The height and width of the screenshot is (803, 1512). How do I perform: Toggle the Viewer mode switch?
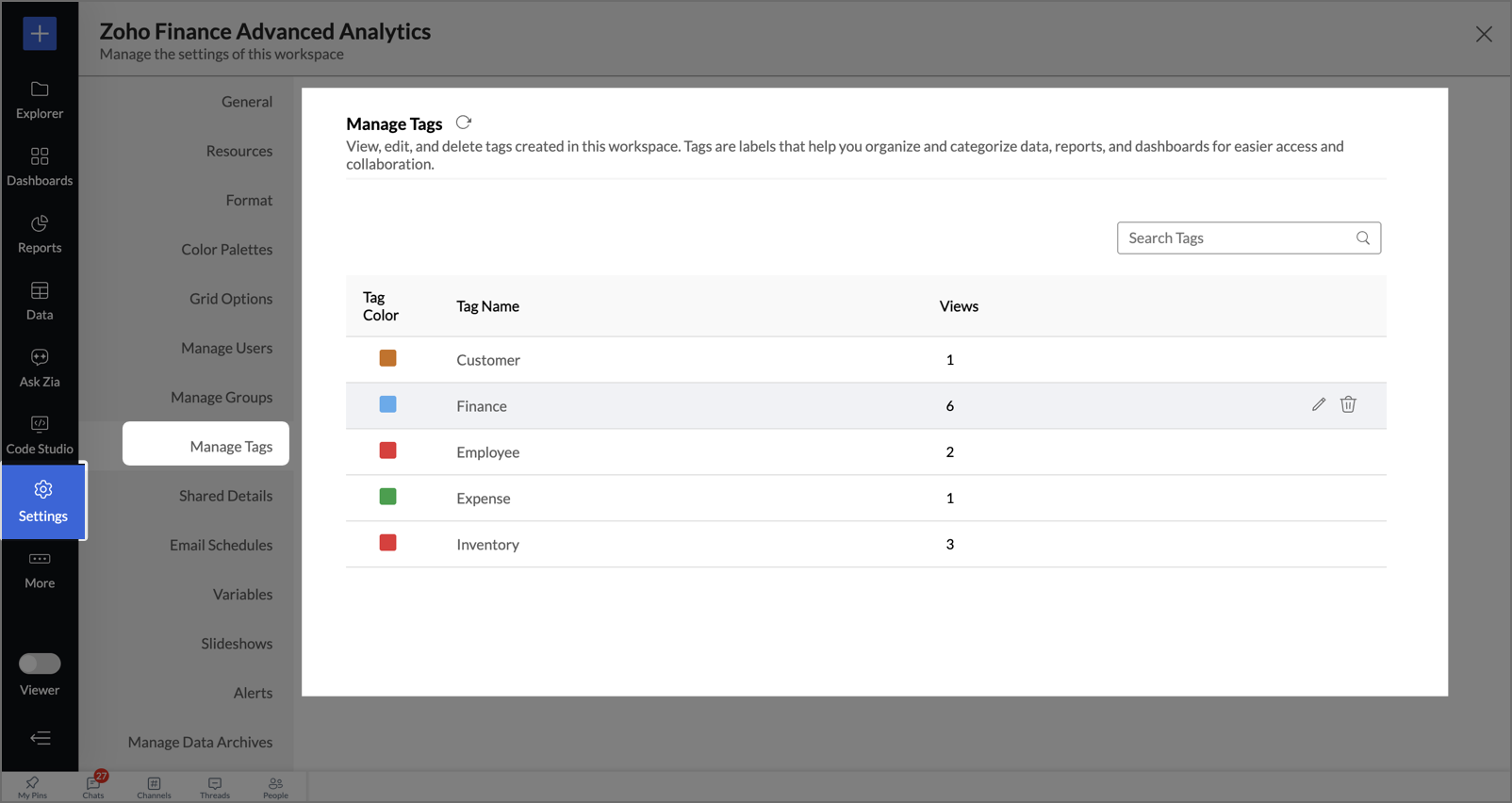click(40, 664)
